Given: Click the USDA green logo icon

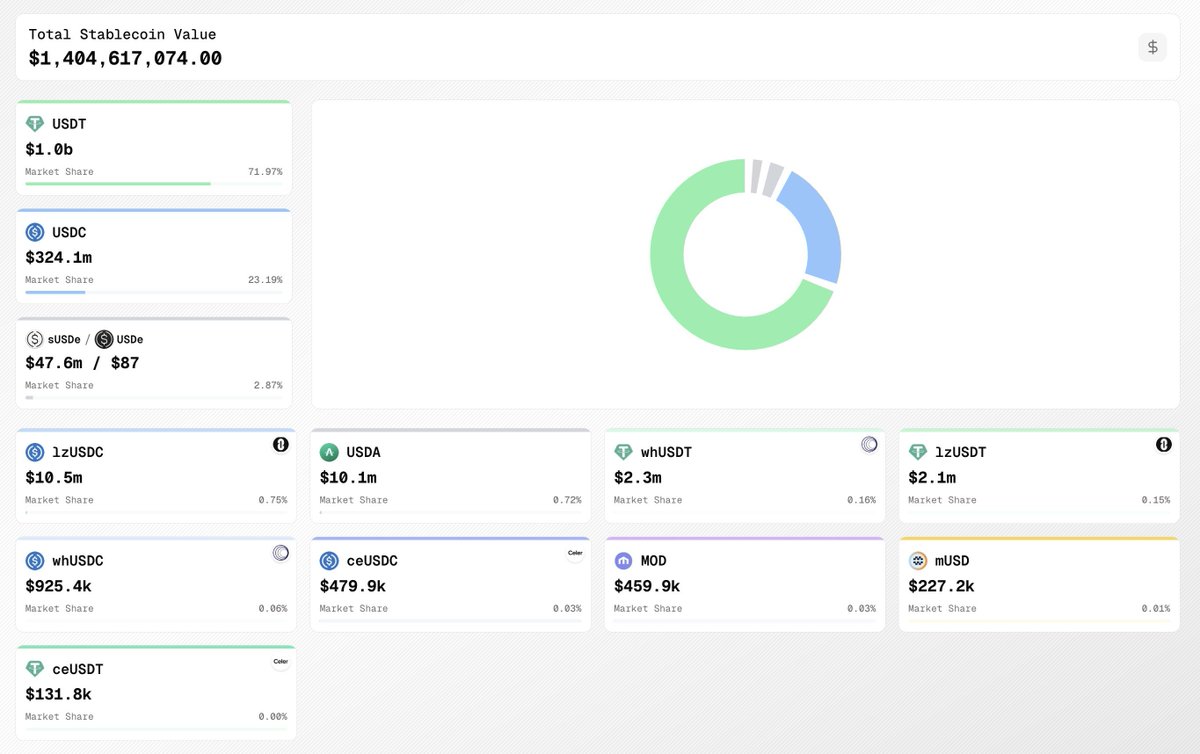Looking at the screenshot, I should (x=329, y=452).
